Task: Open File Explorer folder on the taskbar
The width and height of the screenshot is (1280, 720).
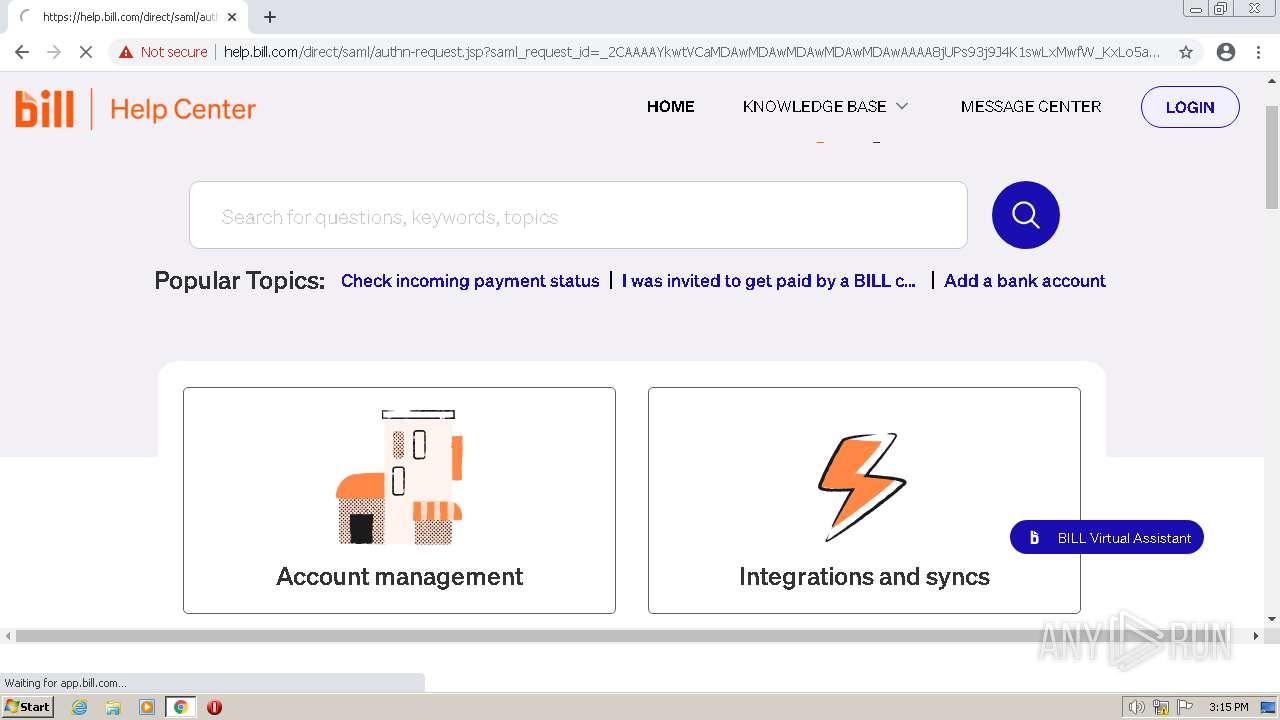Action: [113, 707]
